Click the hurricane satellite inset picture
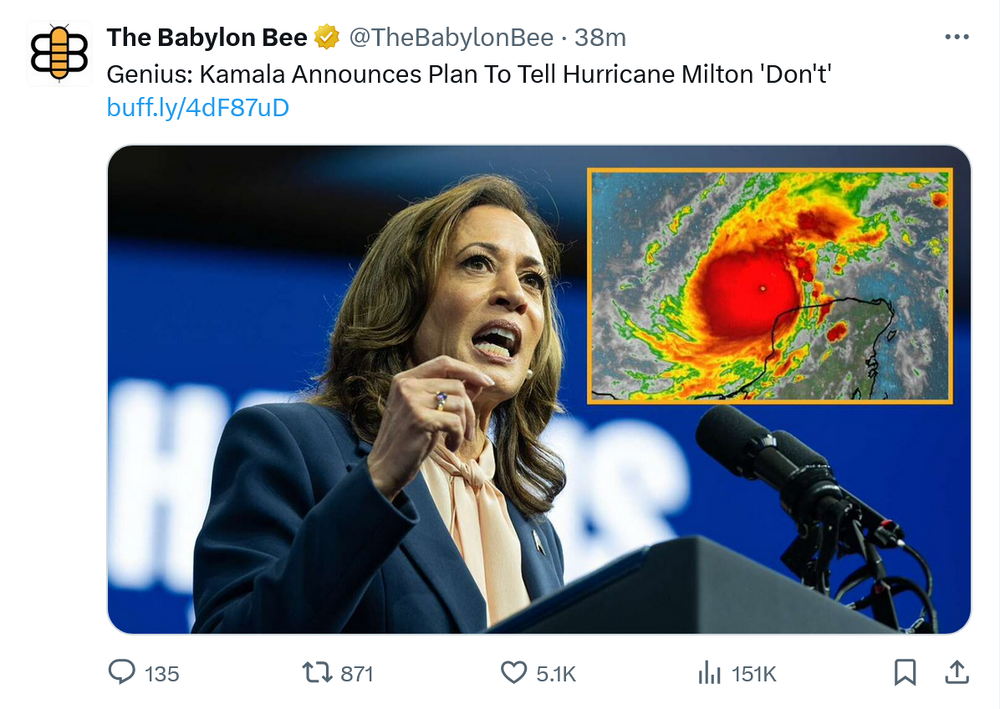 770,285
